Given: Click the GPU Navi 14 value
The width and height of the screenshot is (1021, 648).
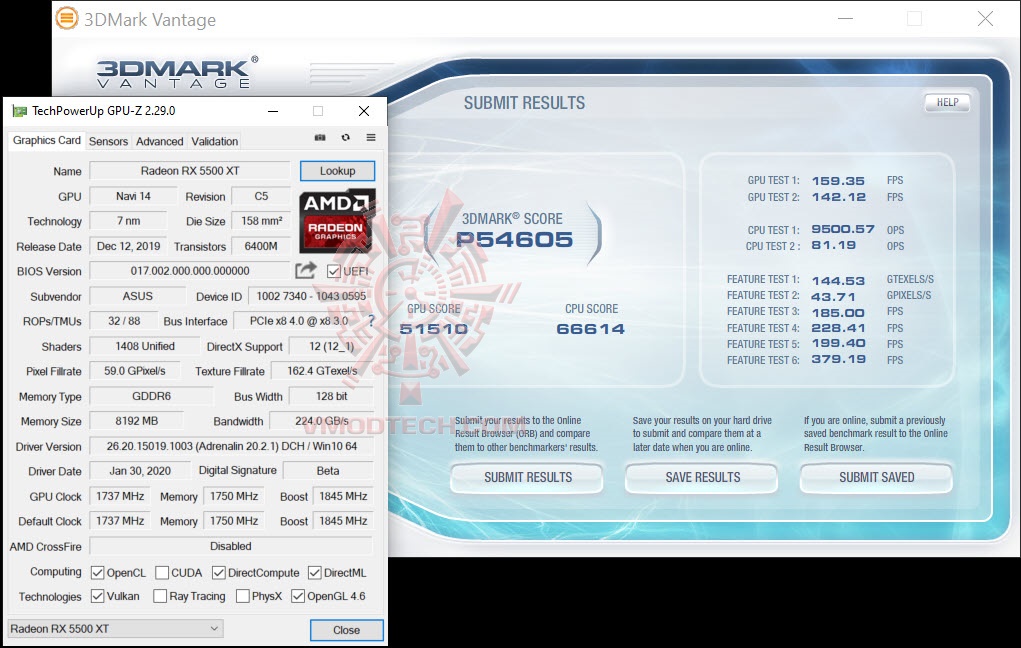Looking at the screenshot, I should (x=133, y=196).
